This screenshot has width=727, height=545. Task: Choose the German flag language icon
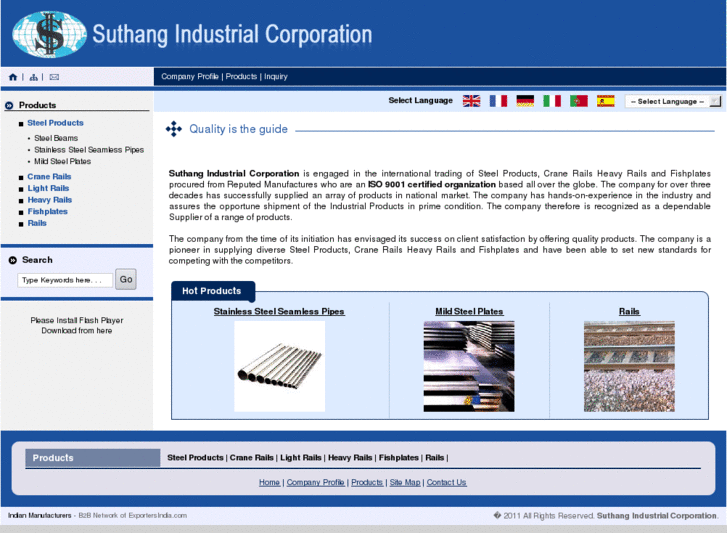(525, 101)
